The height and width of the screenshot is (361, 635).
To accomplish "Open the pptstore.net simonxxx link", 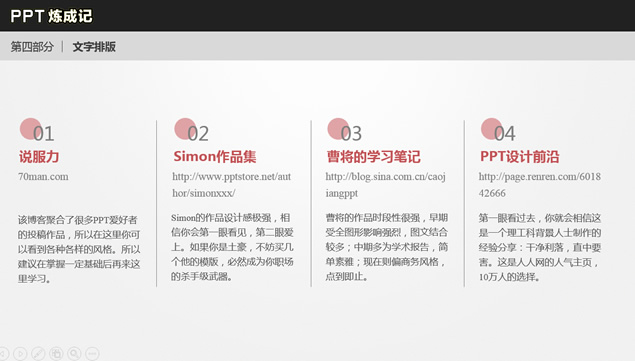I will pos(232,185).
